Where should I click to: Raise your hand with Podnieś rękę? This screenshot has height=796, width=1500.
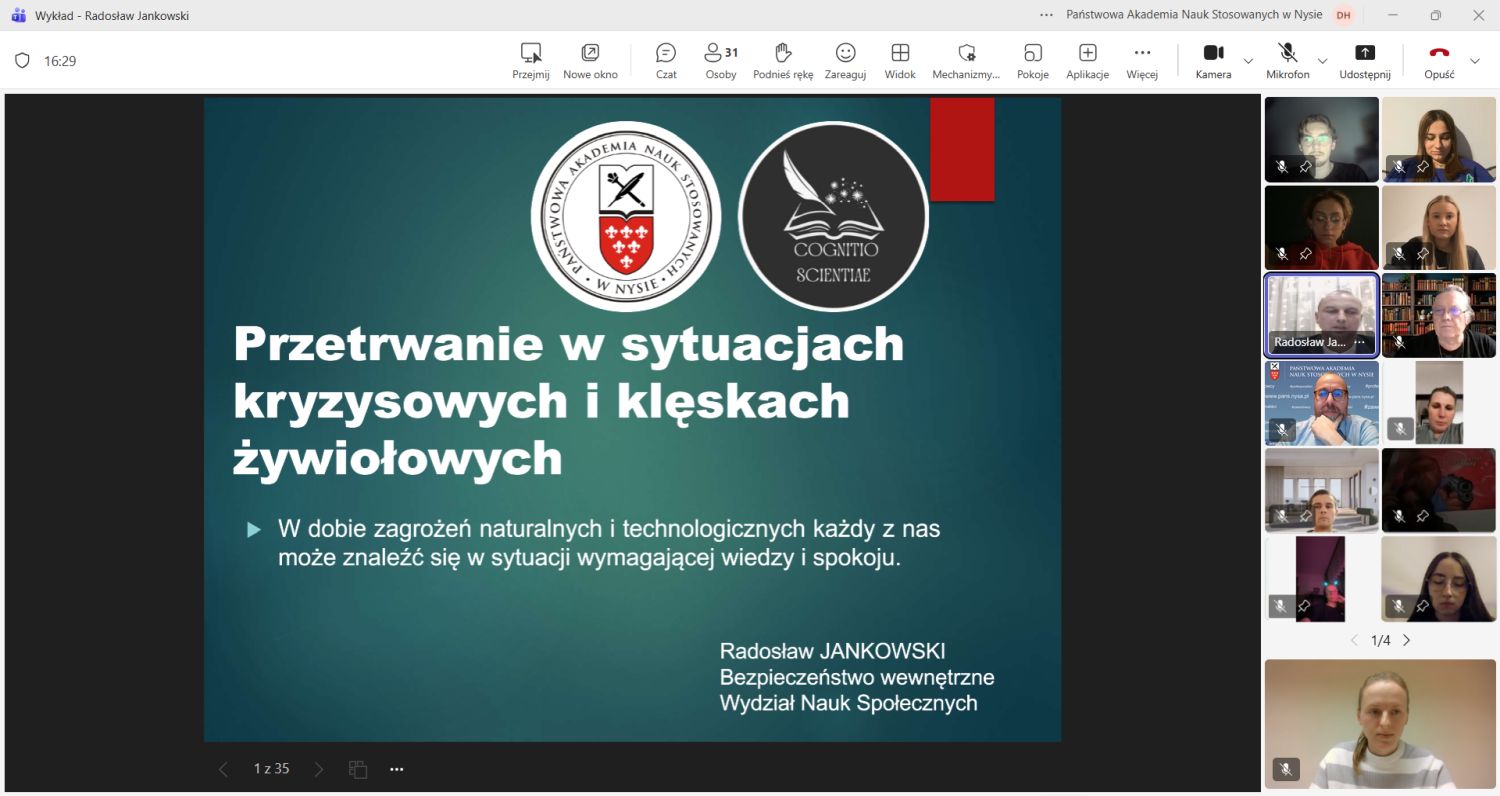point(782,60)
